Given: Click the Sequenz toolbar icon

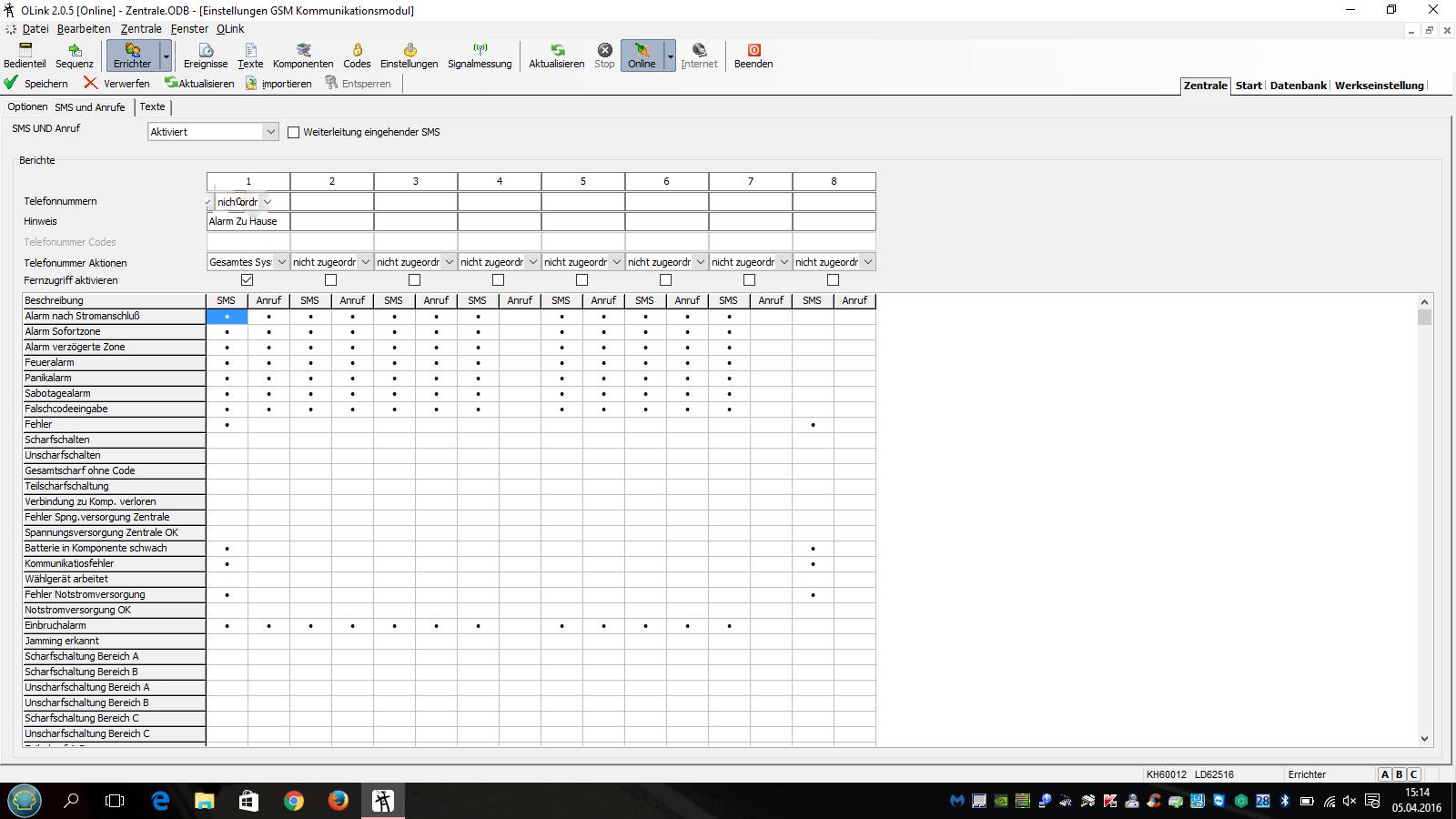Looking at the screenshot, I should pyautogui.click(x=75, y=56).
